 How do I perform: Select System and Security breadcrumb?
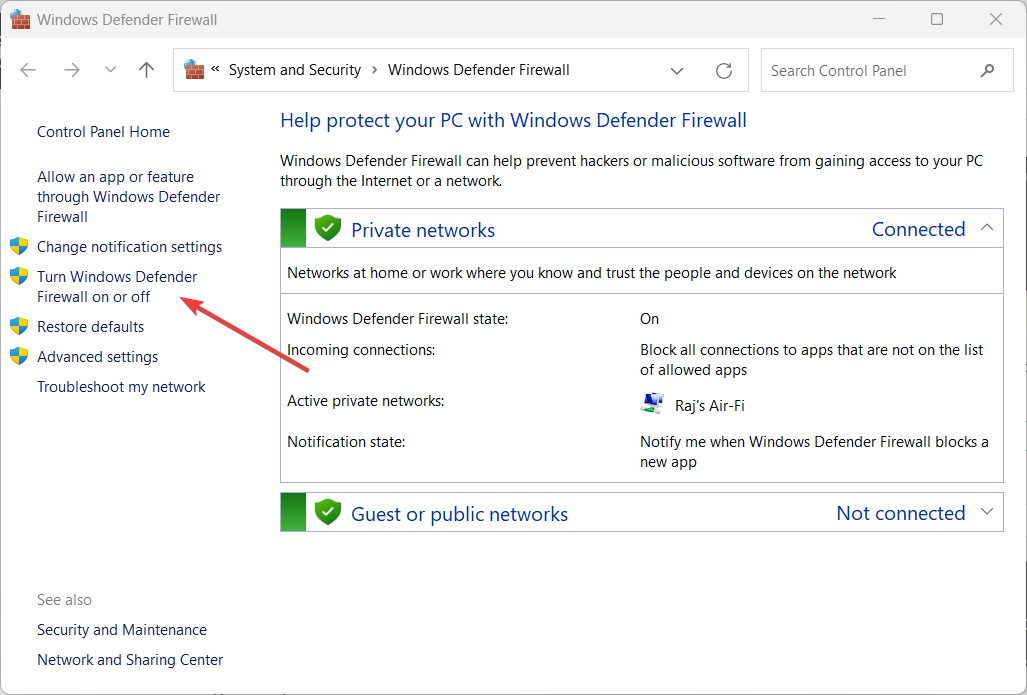[295, 70]
